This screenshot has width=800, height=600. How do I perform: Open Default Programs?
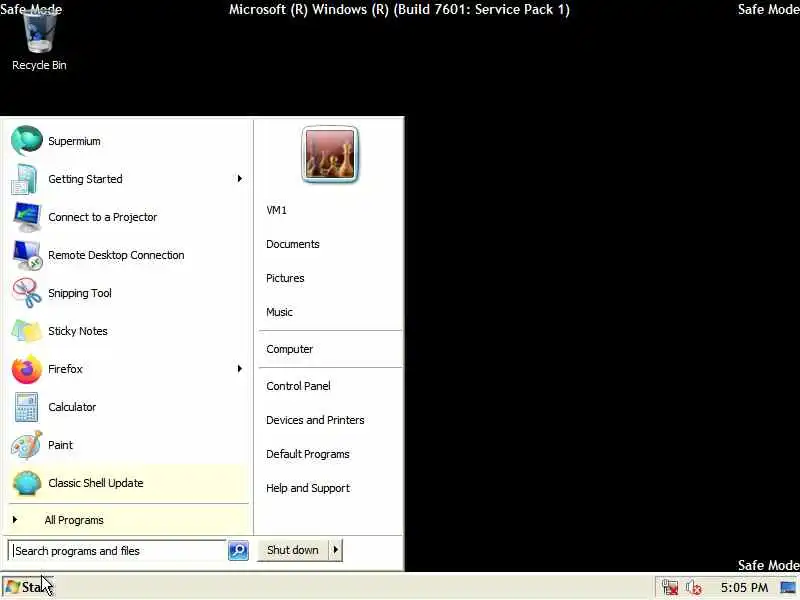pos(308,454)
